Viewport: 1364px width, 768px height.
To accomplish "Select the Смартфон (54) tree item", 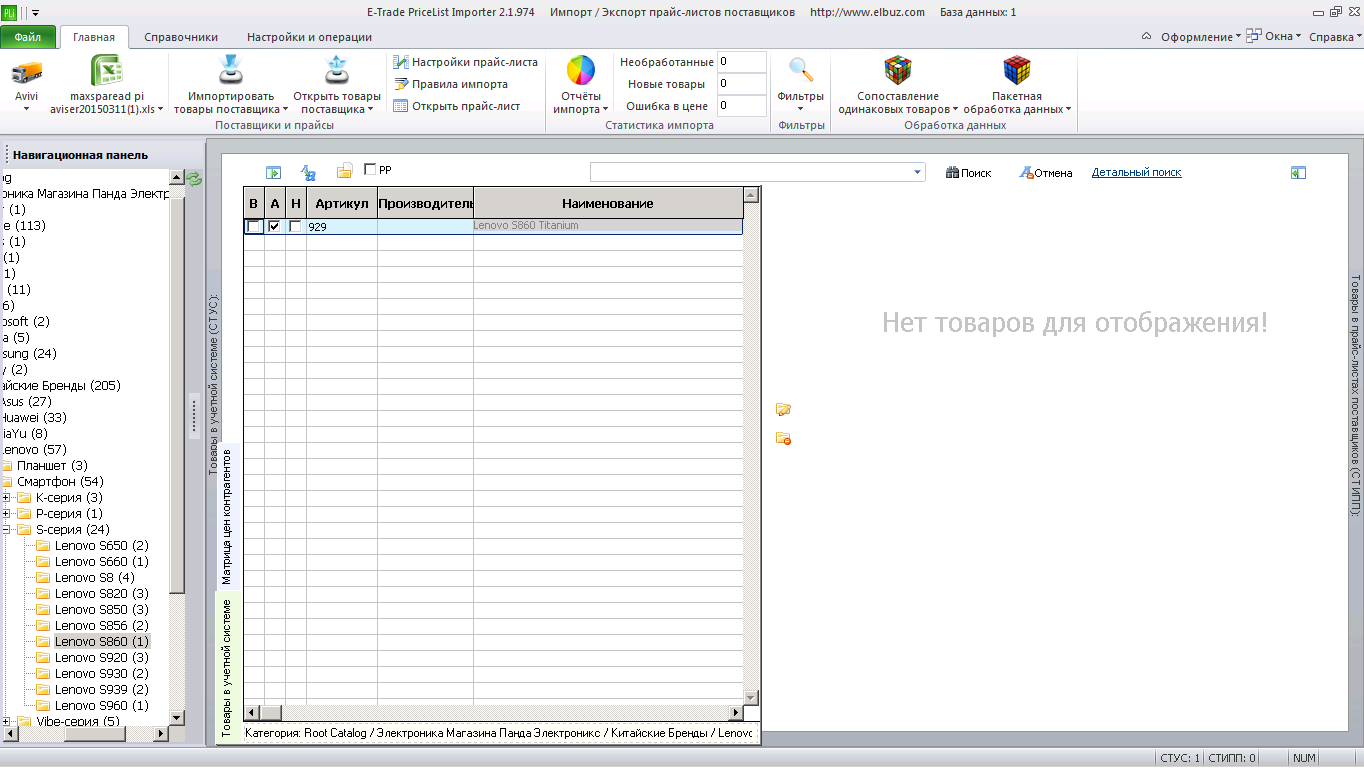I will pos(60,482).
